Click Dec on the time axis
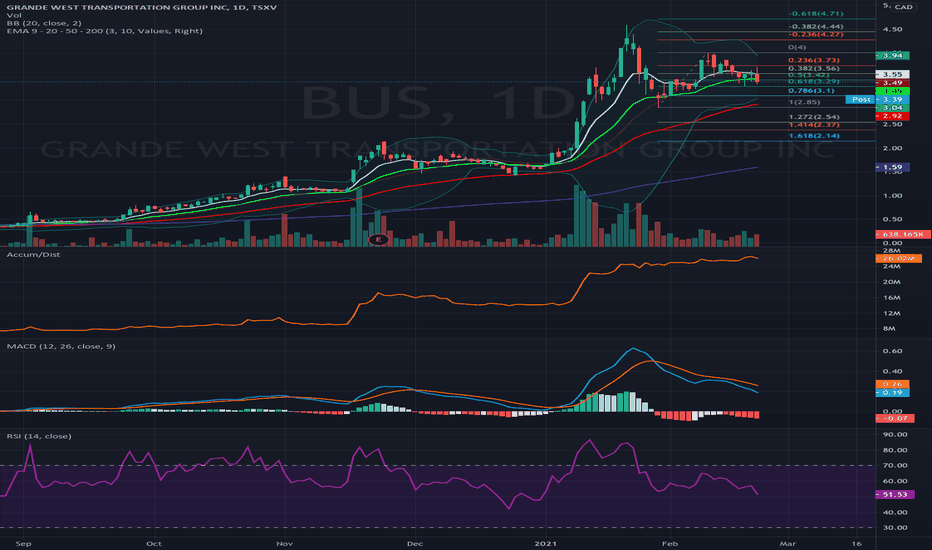932x550 pixels. coord(415,543)
